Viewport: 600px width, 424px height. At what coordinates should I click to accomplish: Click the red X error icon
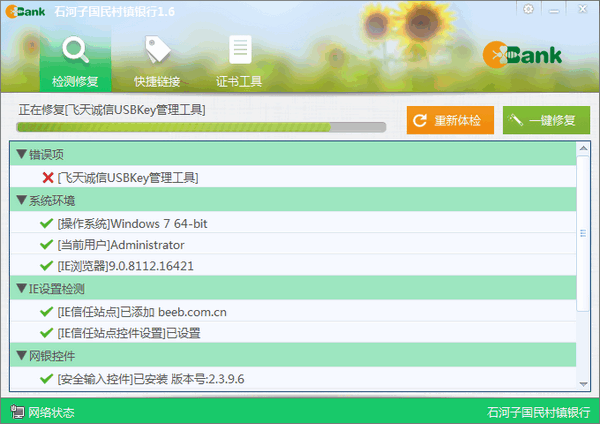tap(48, 178)
